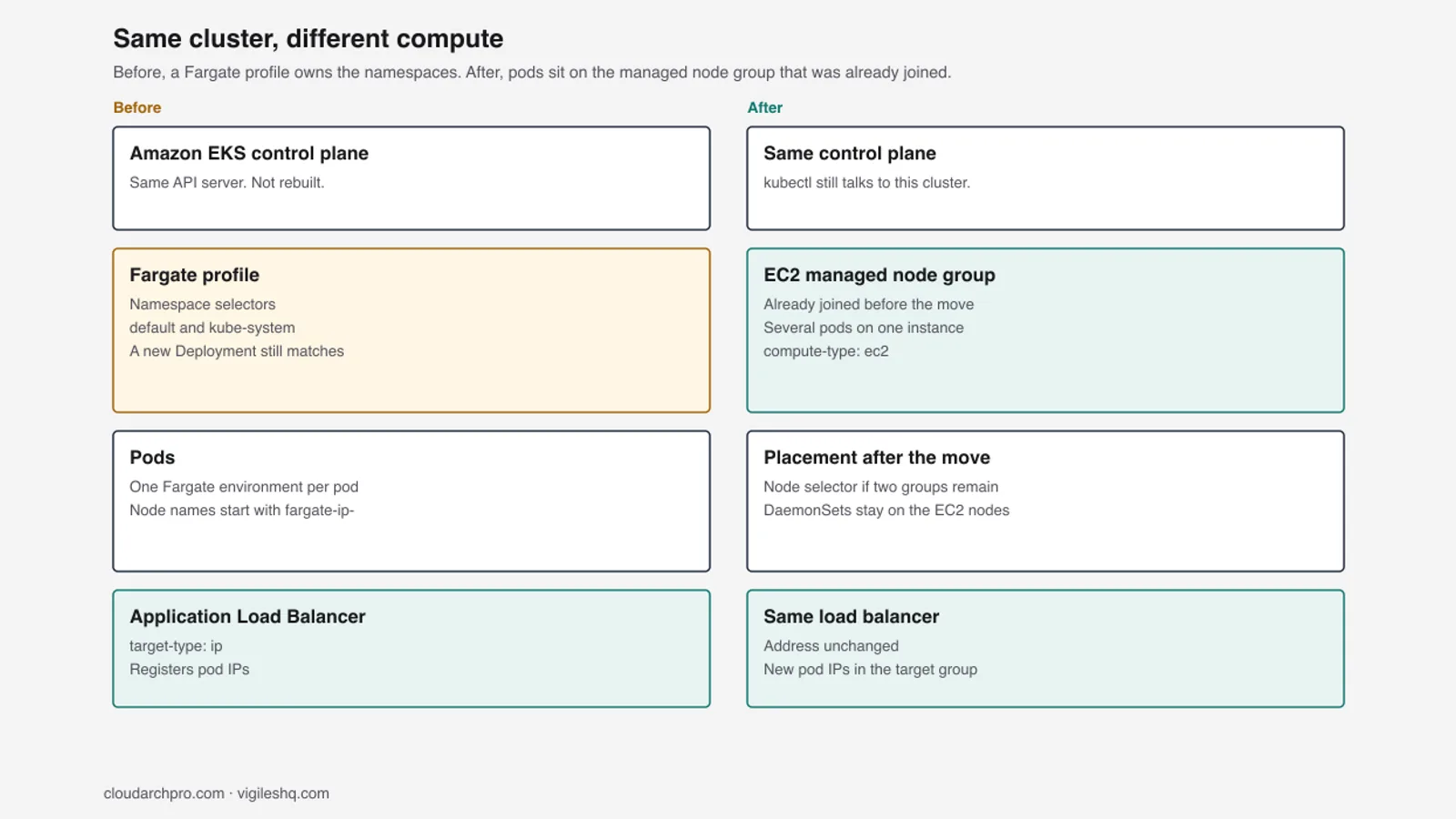Click the 'Address unchanged' line
The image size is (1456, 819).
pyautogui.click(x=831, y=646)
